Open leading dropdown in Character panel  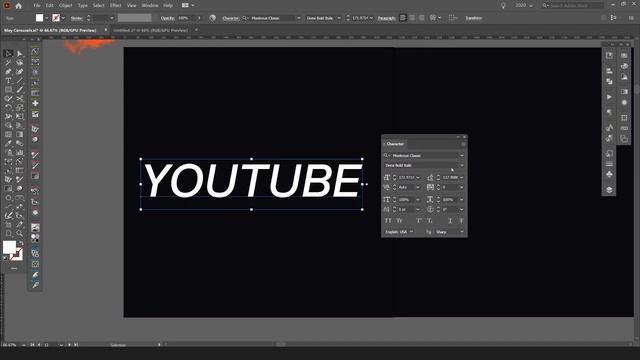462,178
